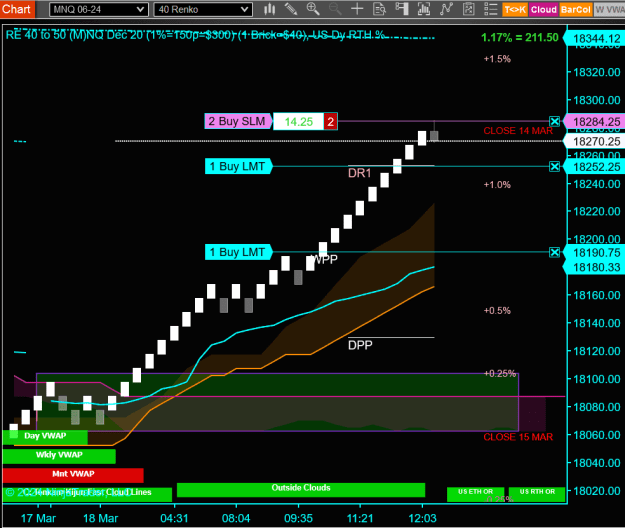Click the US ETH OR indicator box
The height and width of the screenshot is (528, 625).
coord(476,493)
